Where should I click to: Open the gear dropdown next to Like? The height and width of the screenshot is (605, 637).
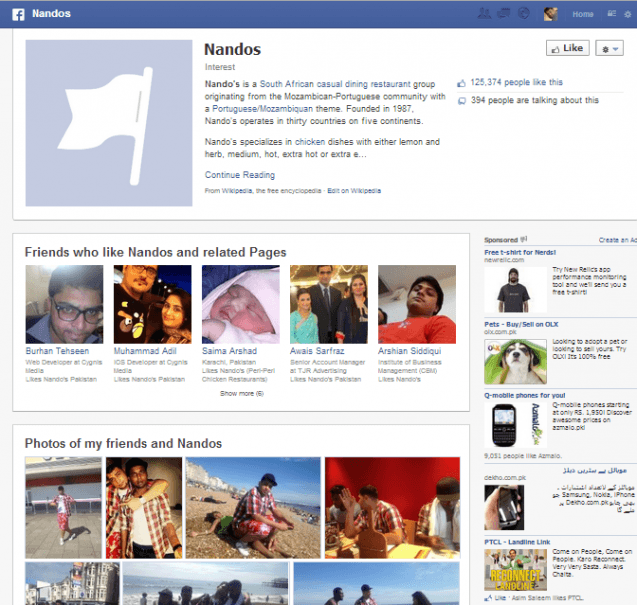[x=609, y=49]
